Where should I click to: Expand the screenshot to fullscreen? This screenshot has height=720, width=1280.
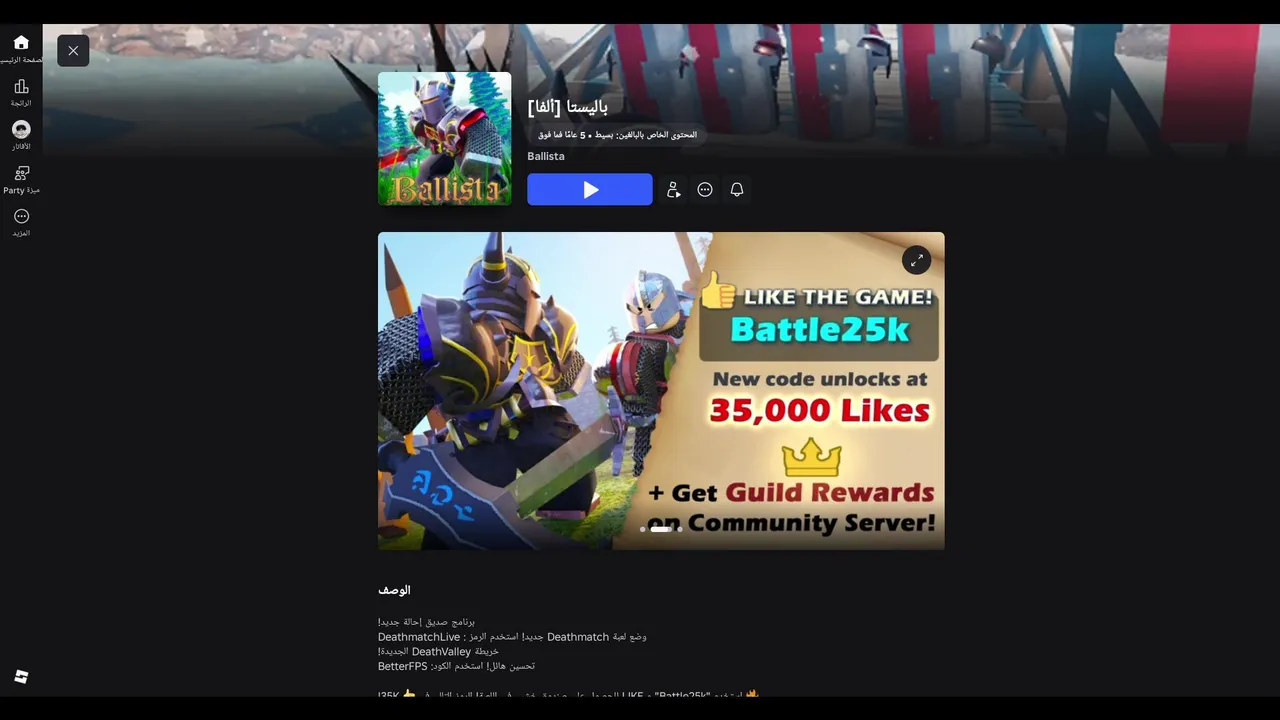(916, 260)
